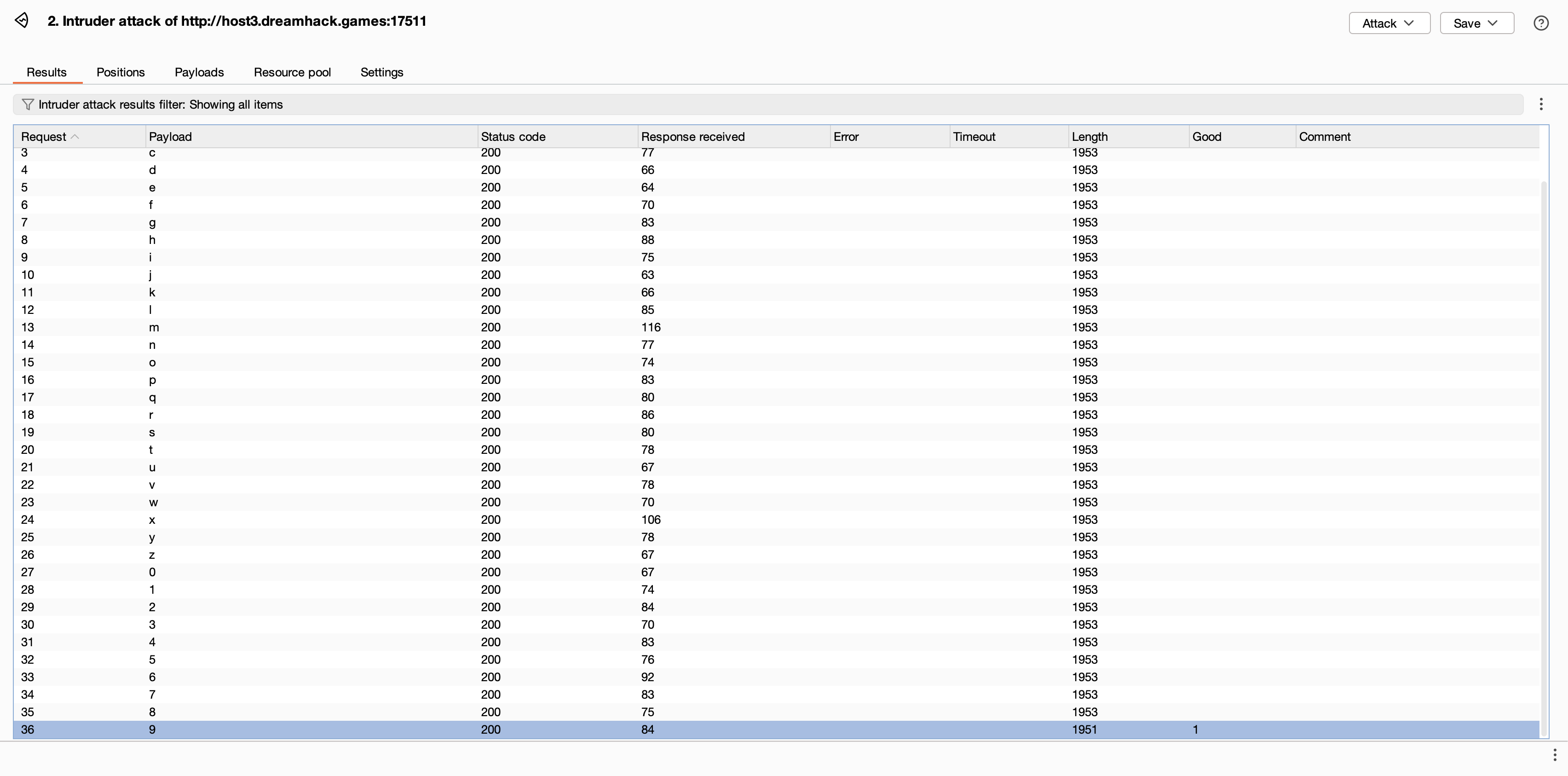Select request row 35 with payload 8
Image resolution: width=1568 pixels, height=776 pixels.
777,712
